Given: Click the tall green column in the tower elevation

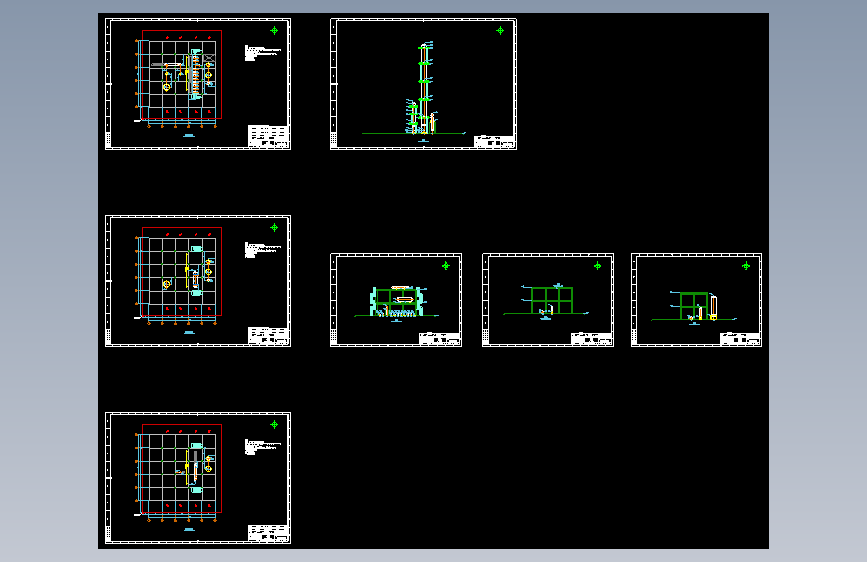Looking at the screenshot, I should (x=424, y=89).
